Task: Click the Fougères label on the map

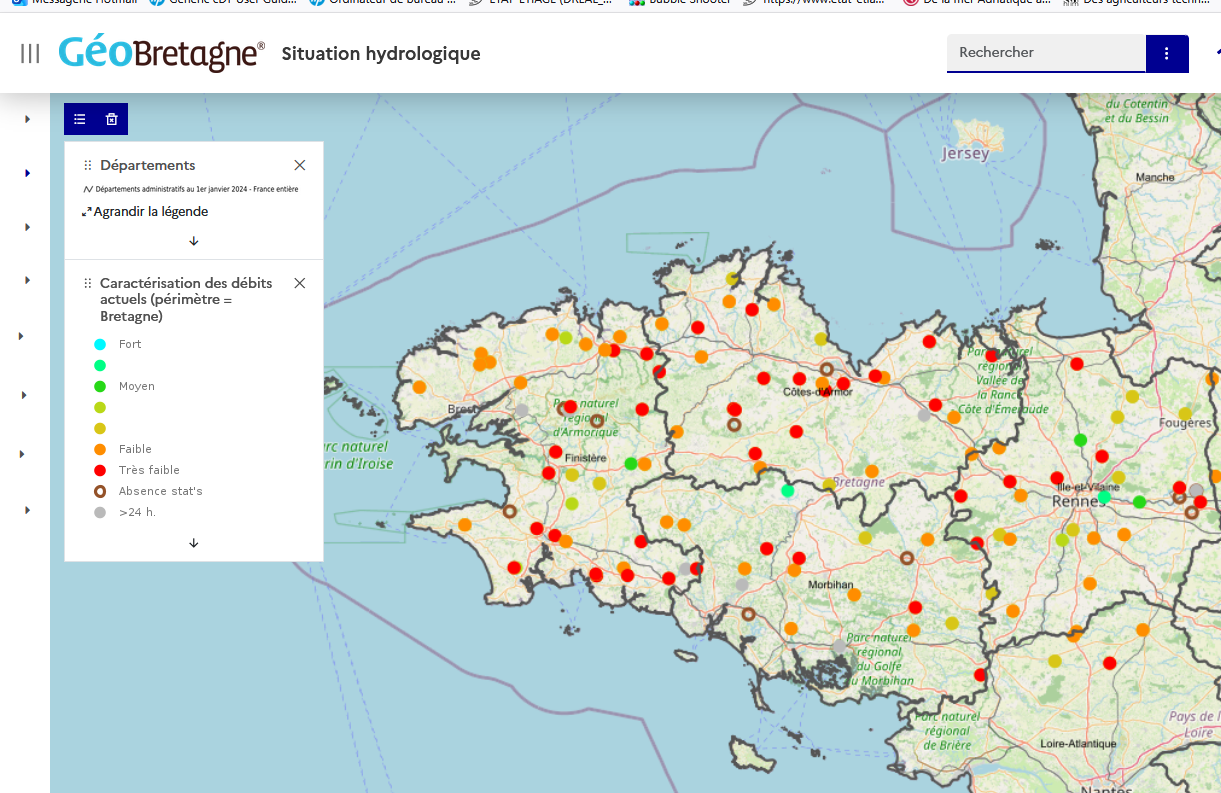Action: (1185, 423)
